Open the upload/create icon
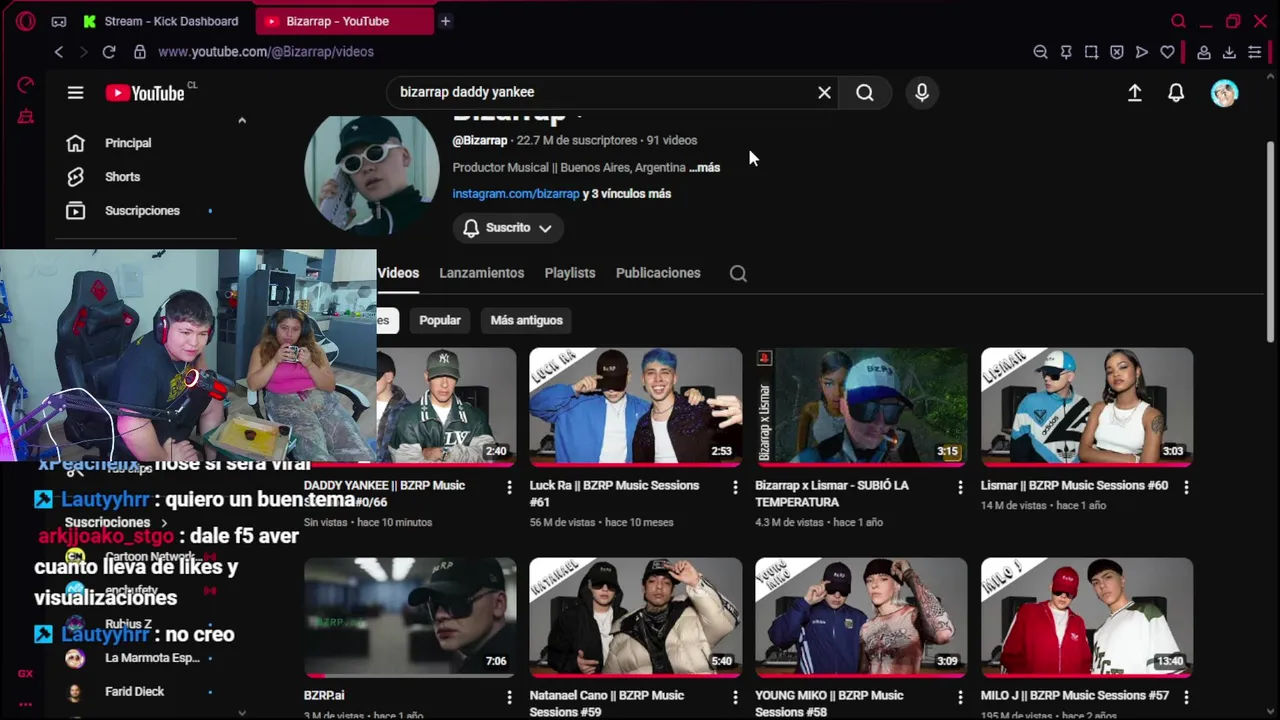1280x720 pixels. [1135, 93]
